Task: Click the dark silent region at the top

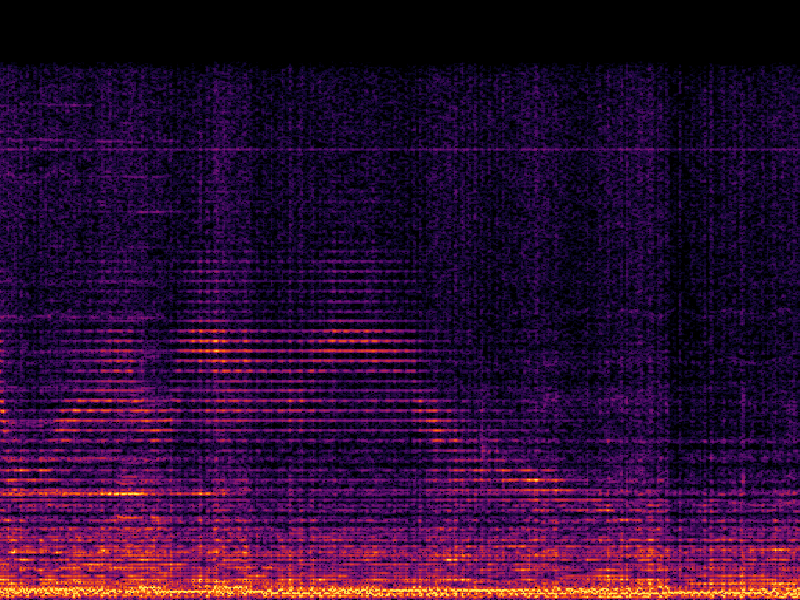Action: pyautogui.click(x=400, y=20)
